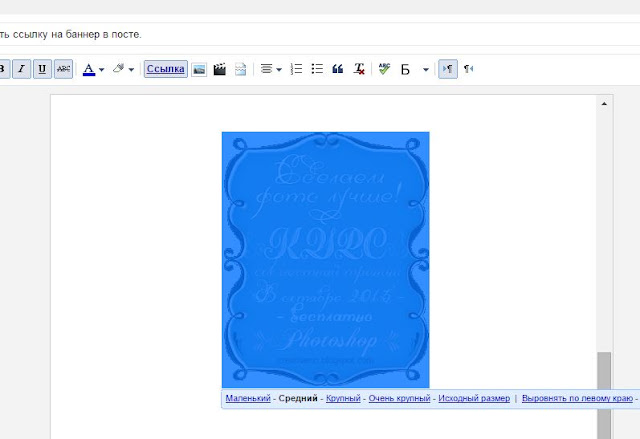Remove formatting with Tx icon
The width and height of the screenshot is (640, 439).
[359, 69]
